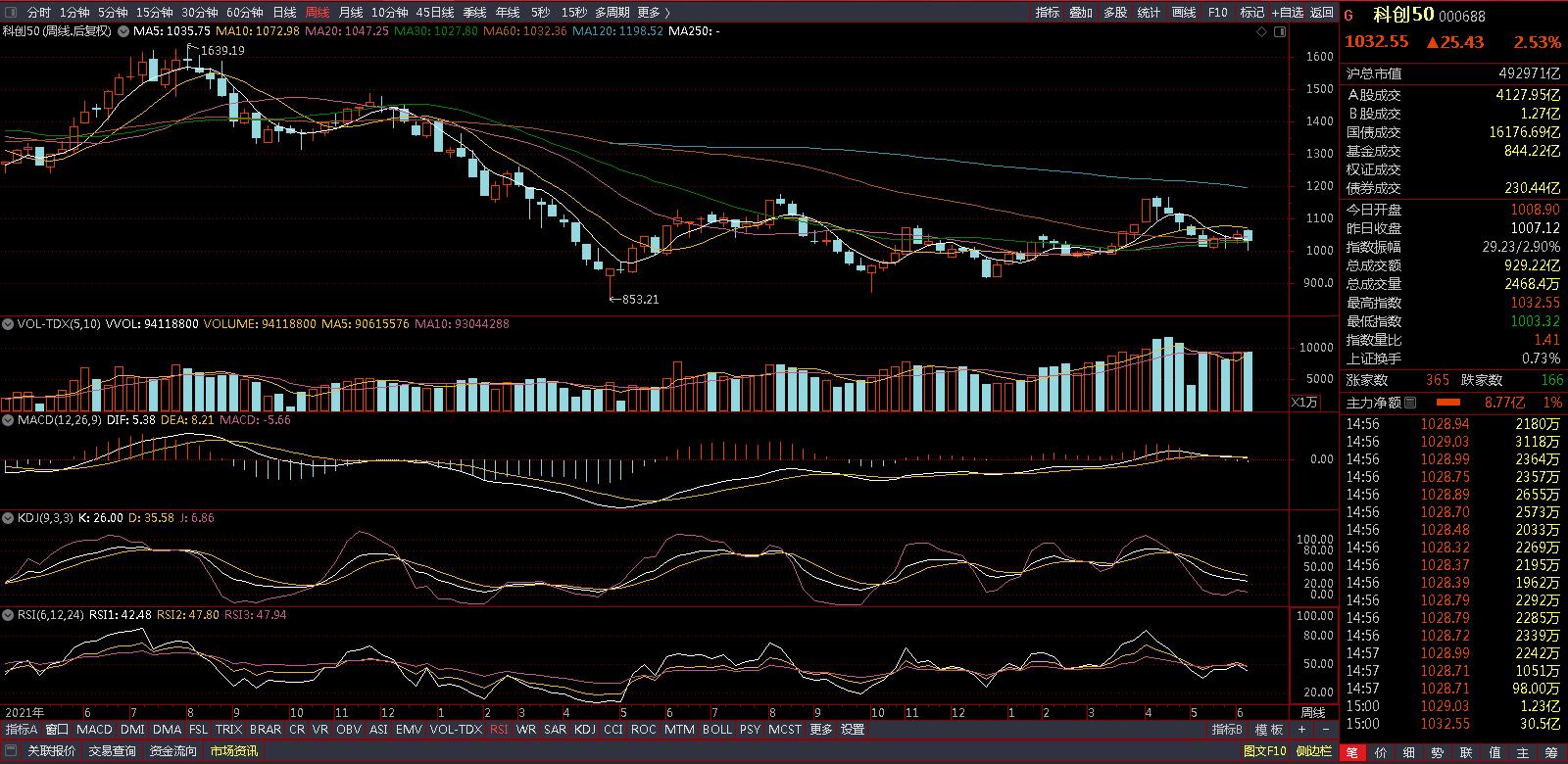Viewport: 1568px width, 764px height.
Task: Expand 更多 indicators in the bottom indicator bar
Action: (820, 730)
